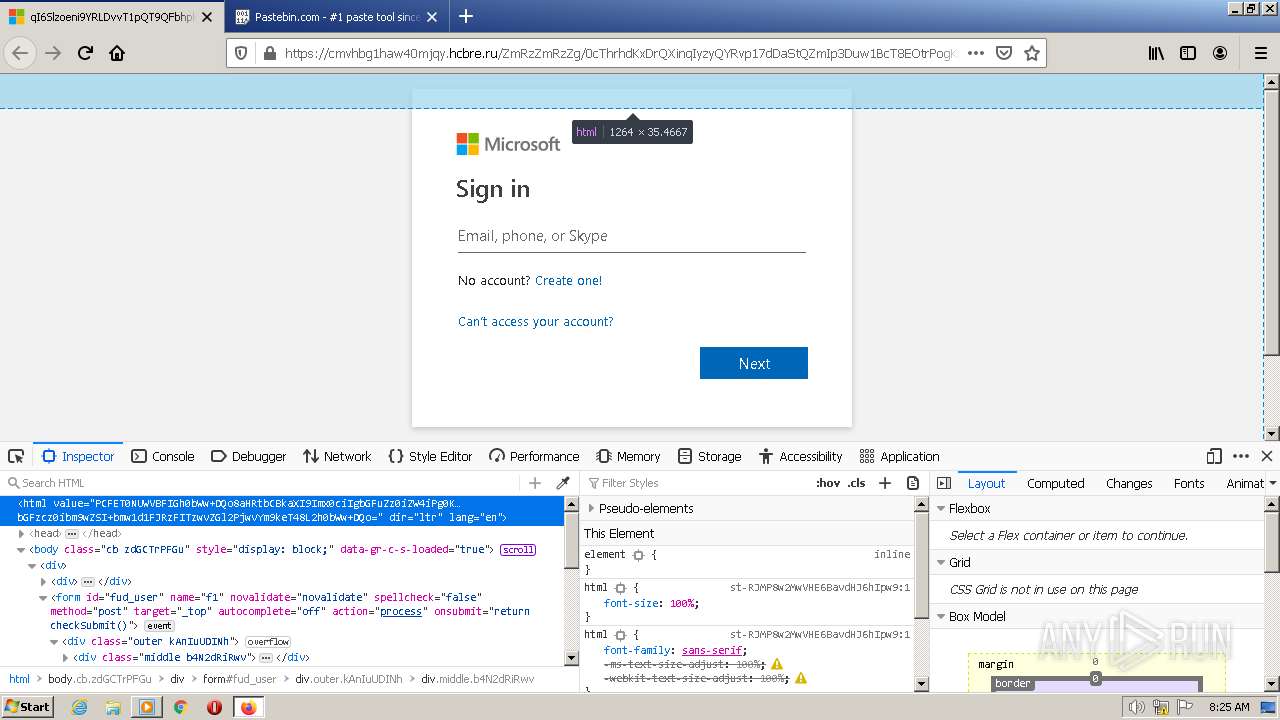Viewport: 1280px width, 720px height.
Task: Click the Firefox icon in taskbar
Action: 248,707
